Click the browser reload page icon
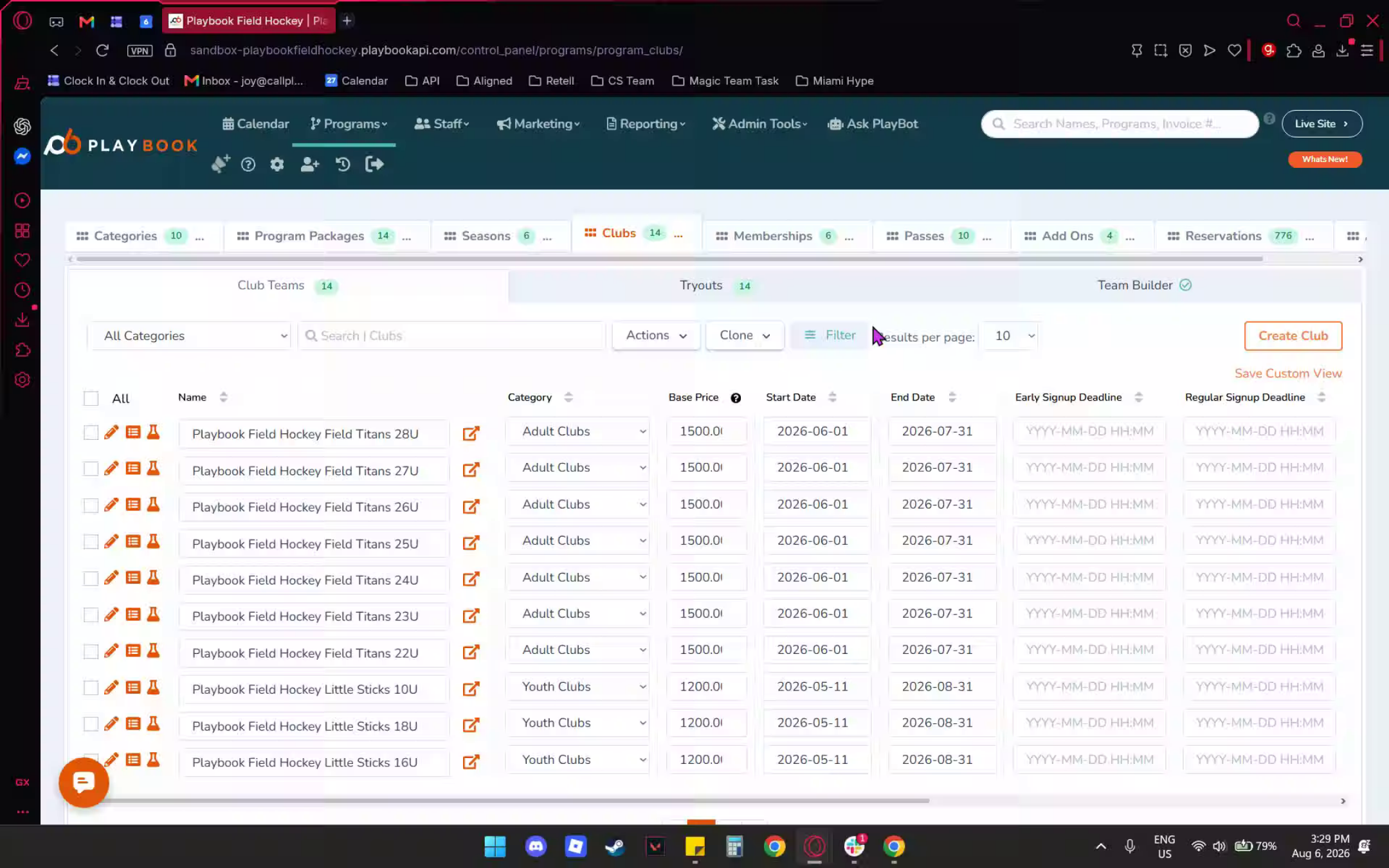Viewport: 1389px width, 868px height. coord(102,50)
